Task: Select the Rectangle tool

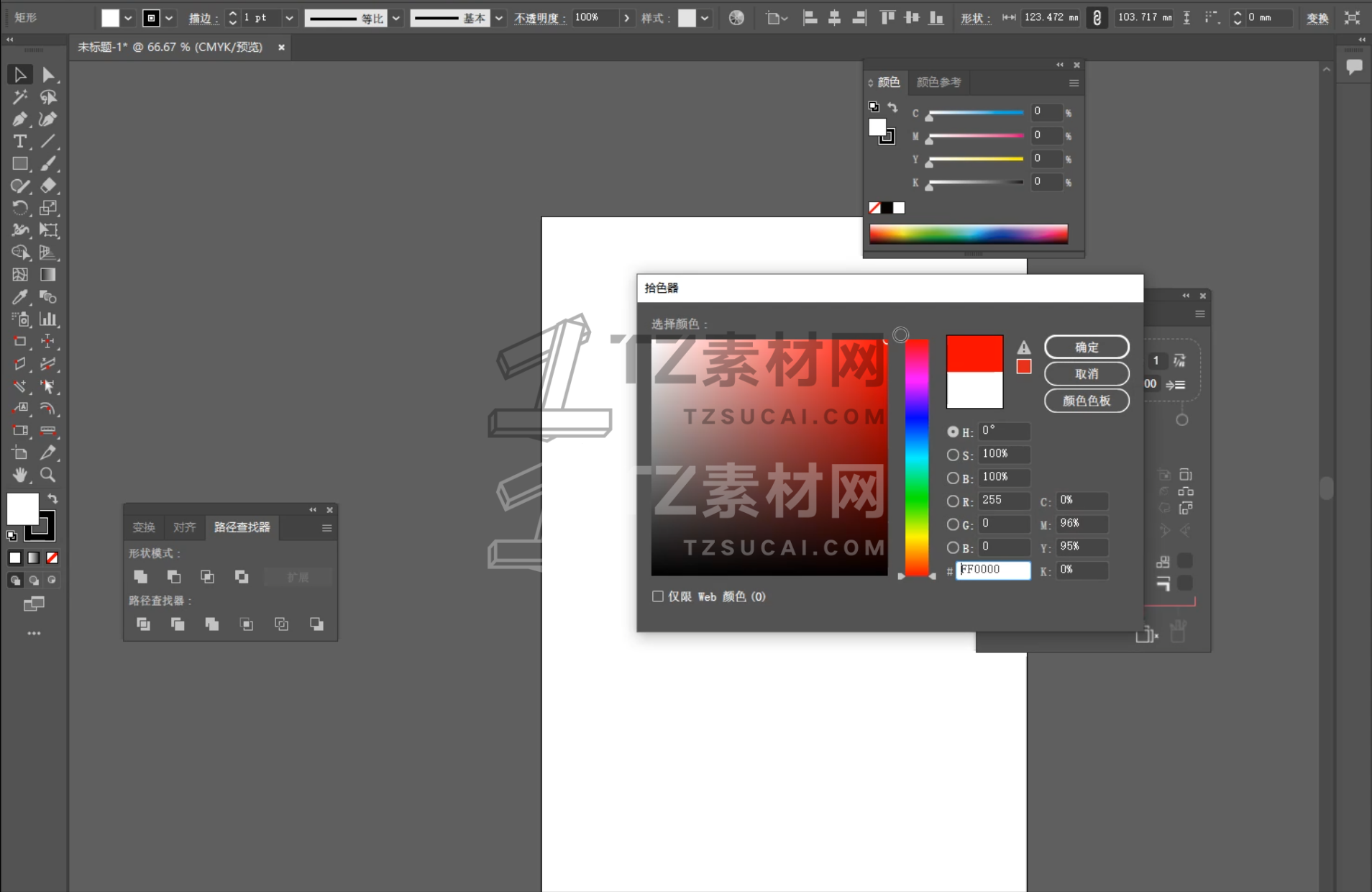Action: (19, 163)
